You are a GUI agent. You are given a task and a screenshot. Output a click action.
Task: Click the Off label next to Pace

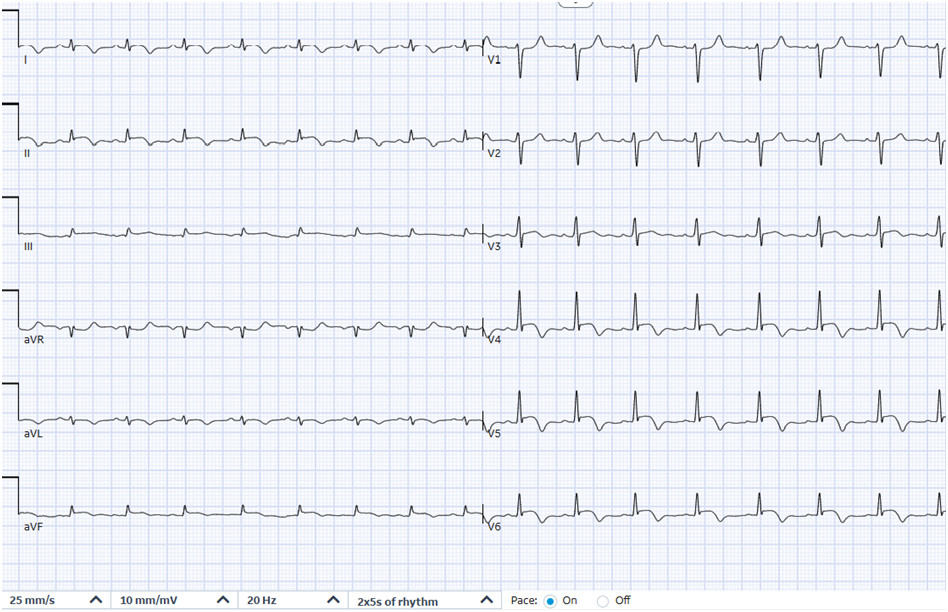[x=623, y=600]
